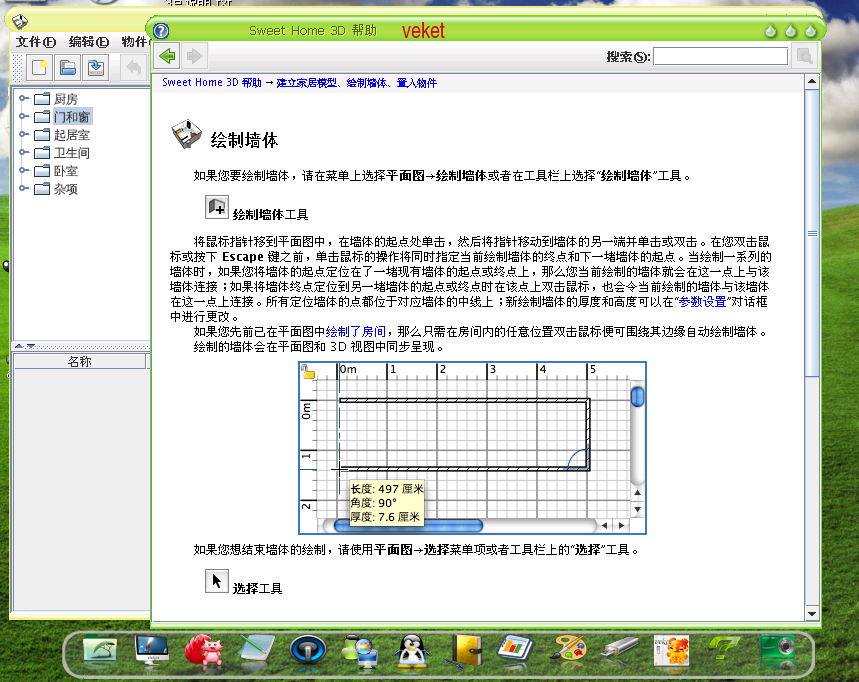Expand the 卫生间 catalog folder
Viewport: 859px width, 682px height.
point(23,153)
